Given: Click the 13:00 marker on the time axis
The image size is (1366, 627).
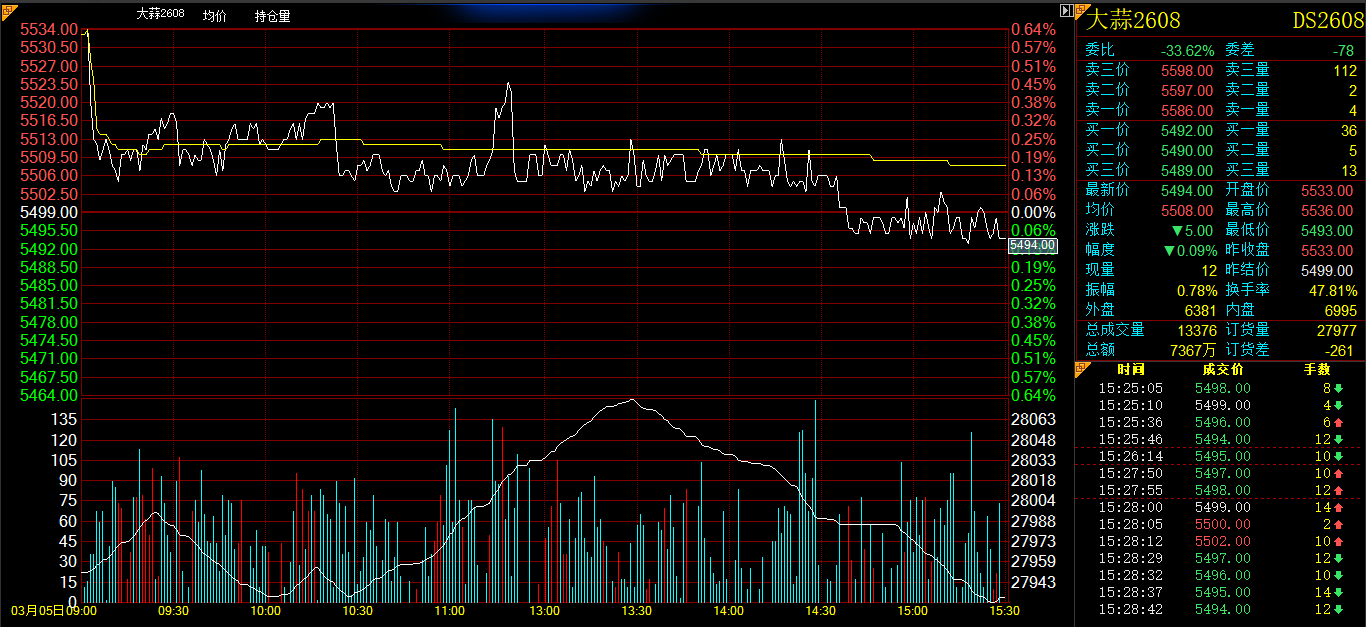Looking at the screenshot, I should [x=544, y=610].
